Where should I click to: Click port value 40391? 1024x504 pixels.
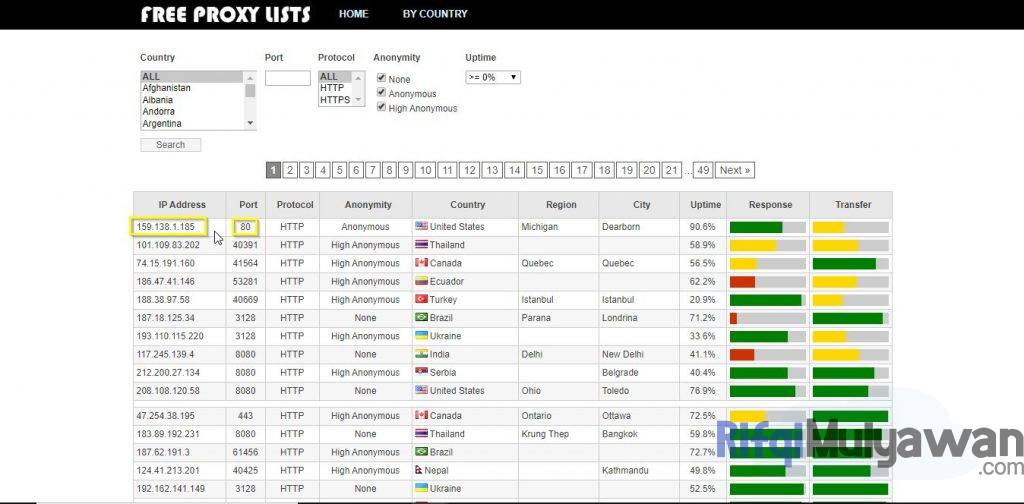tap(246, 245)
